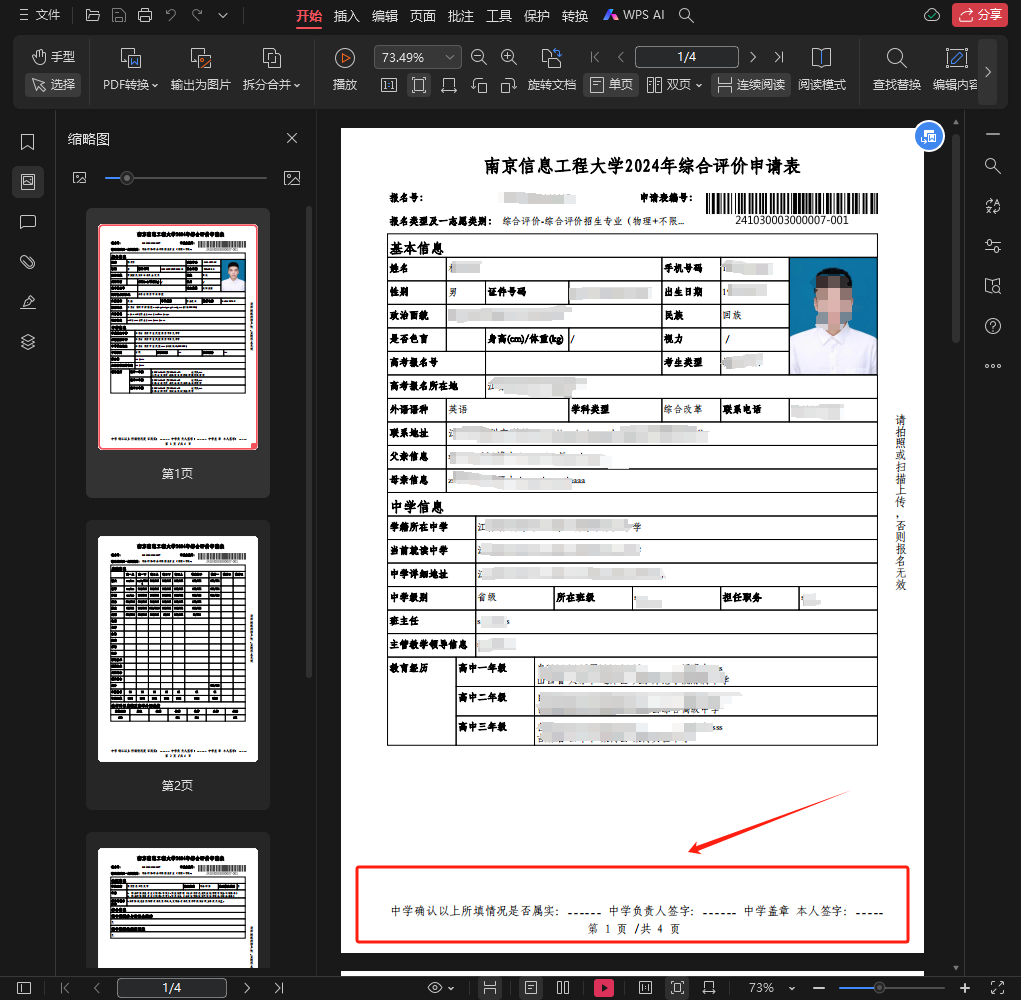Screen dimensions: 1021x1000
Task: Activate the 选择 selection tool
Action: pos(53,85)
